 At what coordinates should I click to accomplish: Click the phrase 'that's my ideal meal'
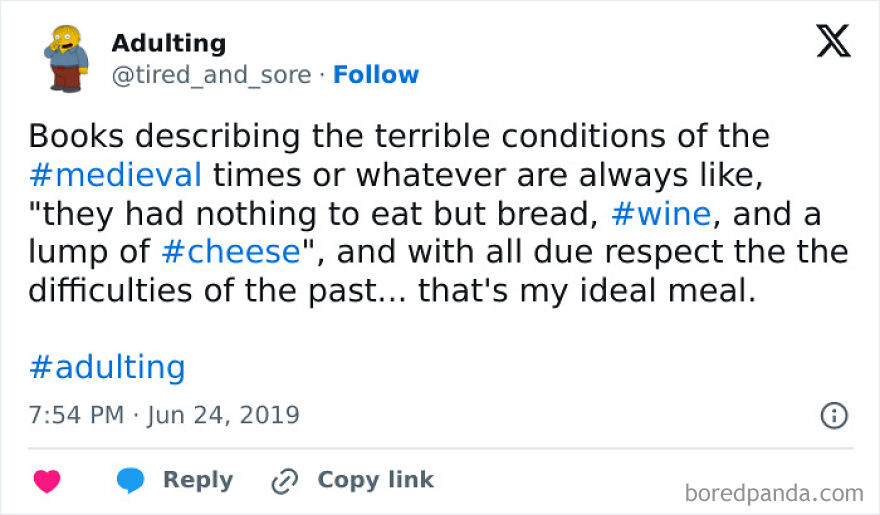point(582,291)
